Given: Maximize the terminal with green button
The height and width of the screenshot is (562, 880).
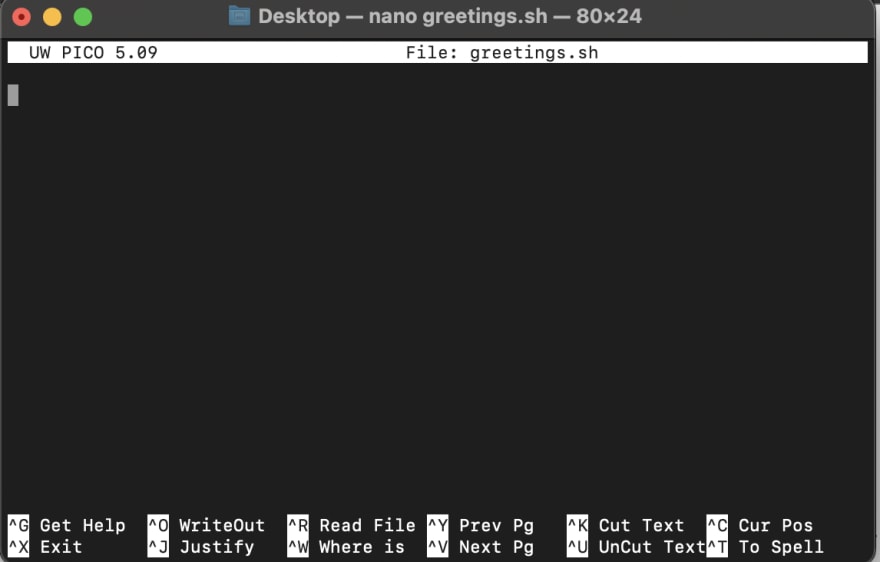Looking at the screenshot, I should 83,17.
